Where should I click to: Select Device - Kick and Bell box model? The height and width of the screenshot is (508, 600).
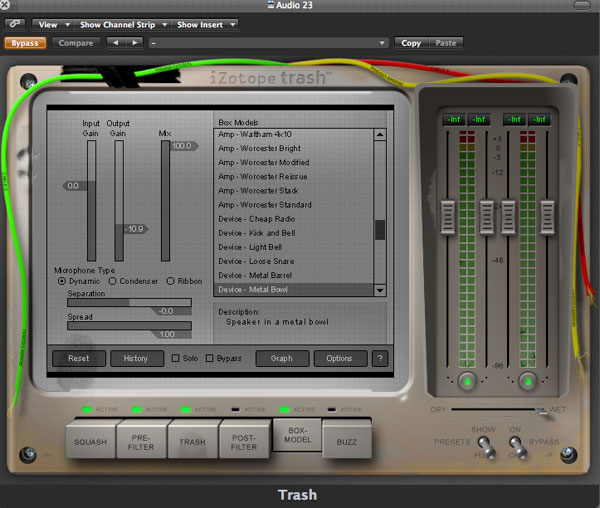point(293,233)
